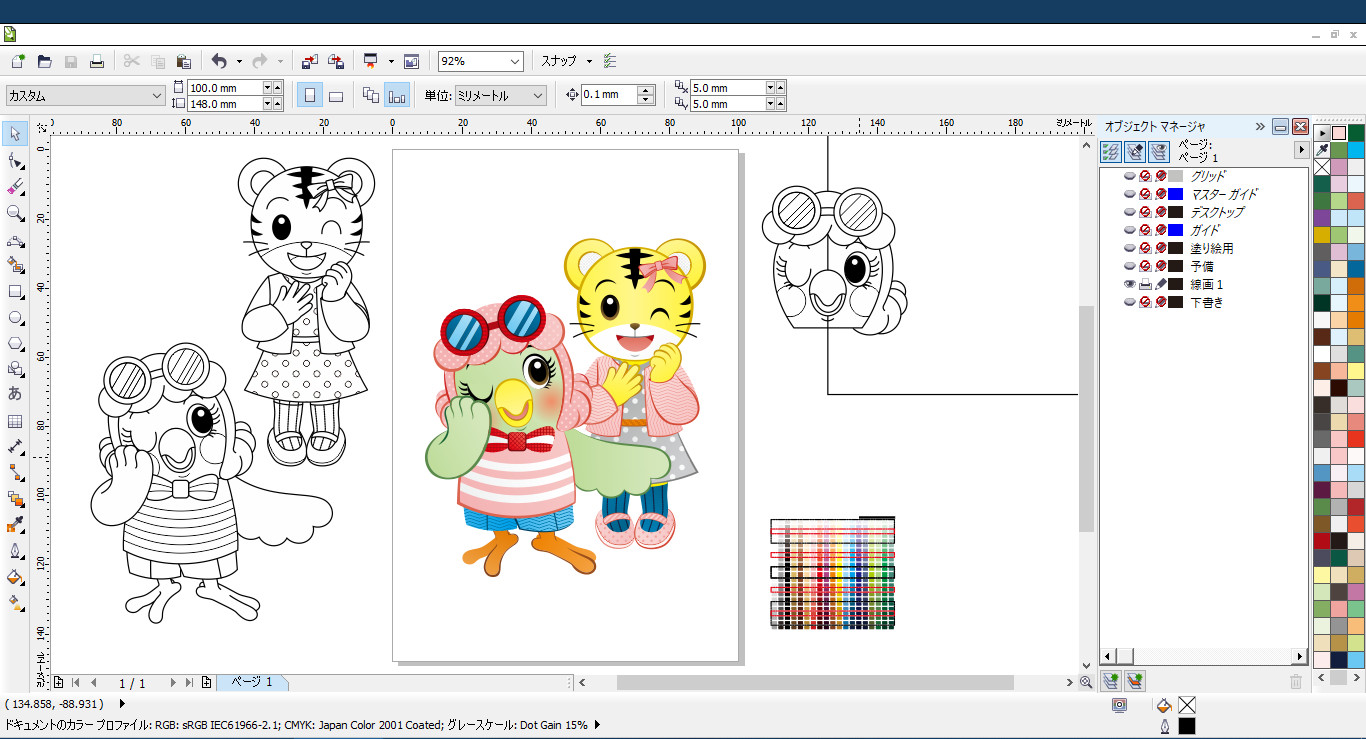Open the カスタム page size dropdown
The image size is (1366, 739).
point(157,96)
